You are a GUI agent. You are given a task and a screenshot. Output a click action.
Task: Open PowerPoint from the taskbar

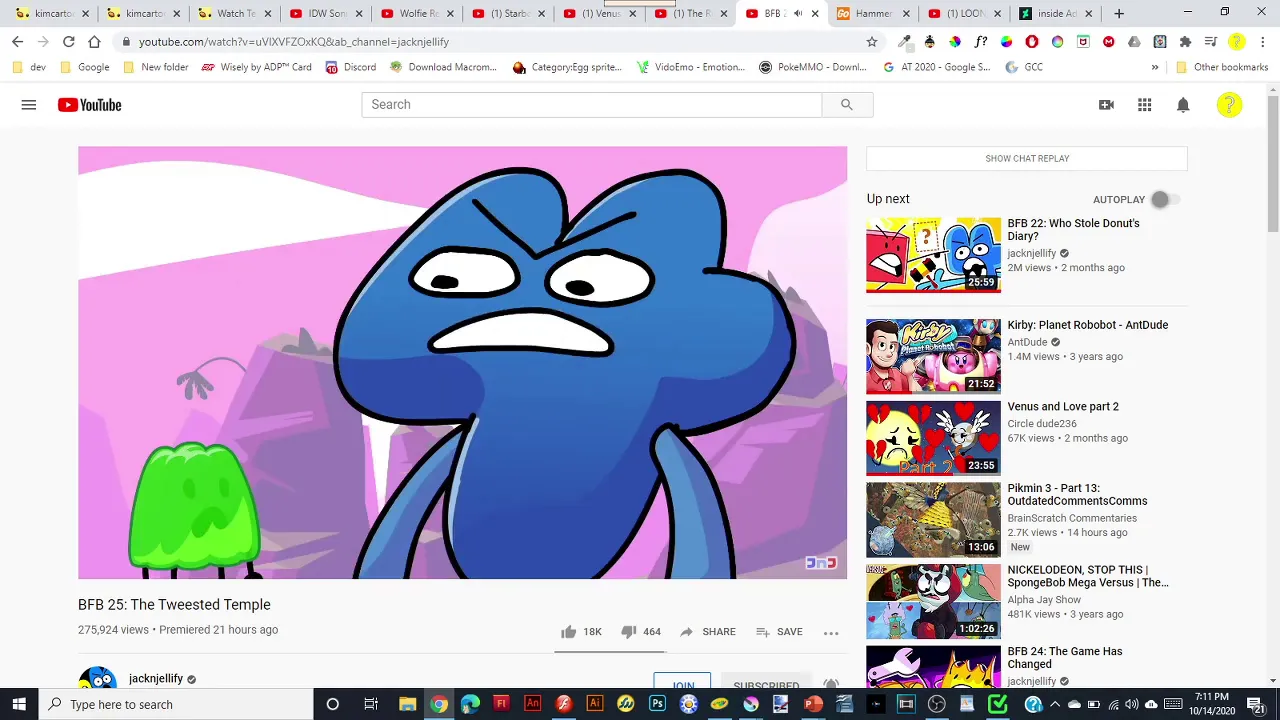[x=813, y=704]
